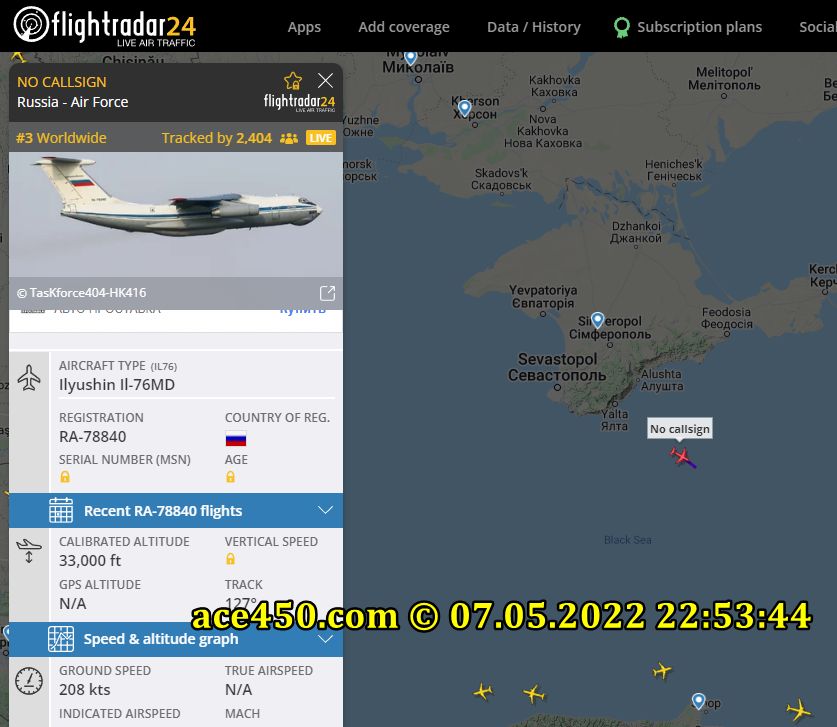Click the locked serial number padlock icon
The width and height of the screenshot is (837, 727).
(x=65, y=477)
